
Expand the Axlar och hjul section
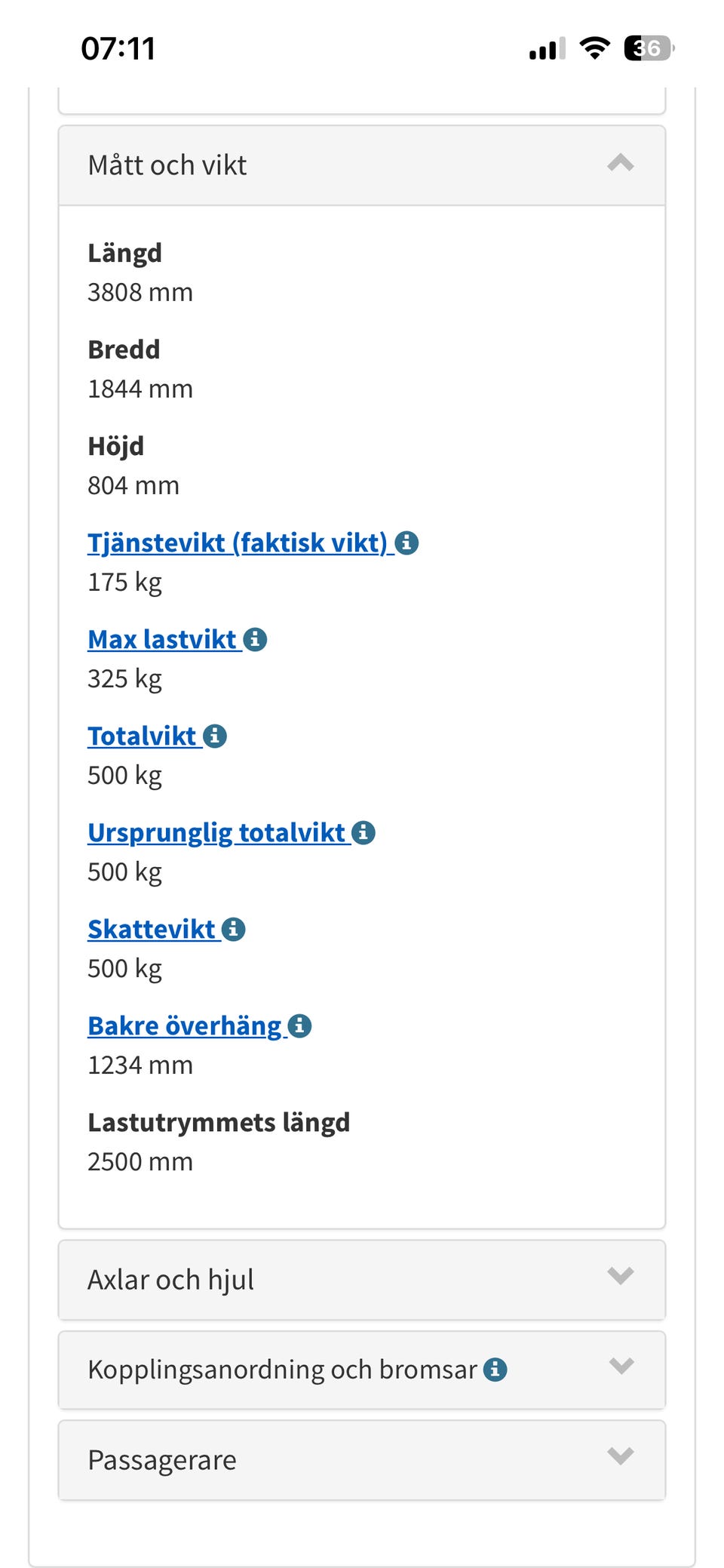point(620,1276)
